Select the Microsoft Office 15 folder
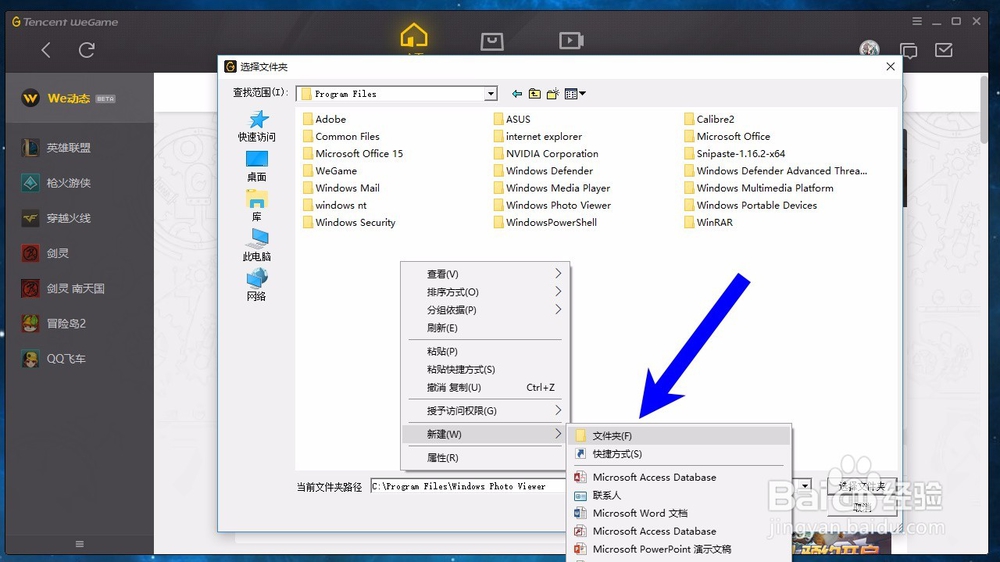The image size is (1000, 562). [353, 154]
